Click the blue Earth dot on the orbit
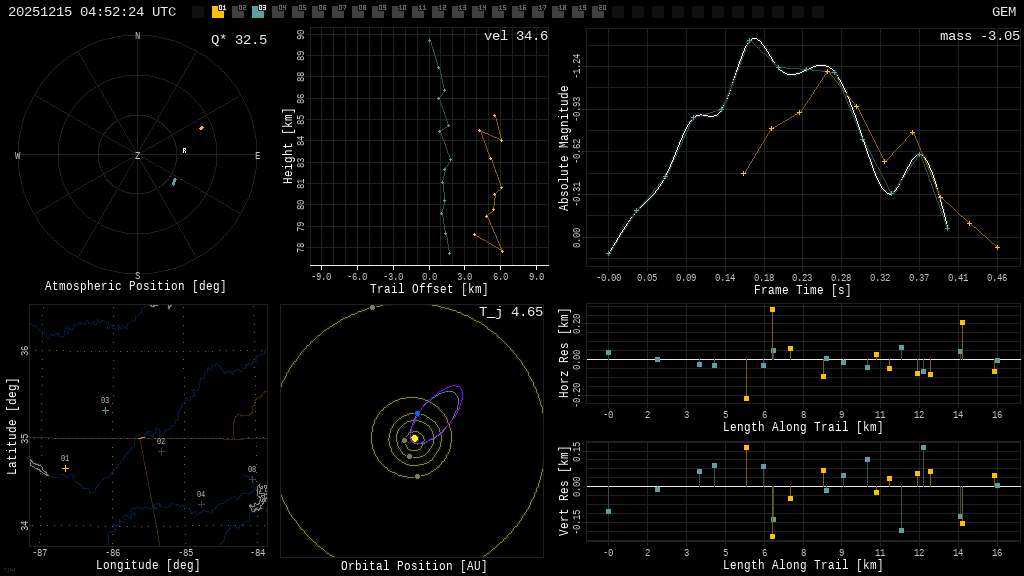1024x576 pixels. coord(417,414)
